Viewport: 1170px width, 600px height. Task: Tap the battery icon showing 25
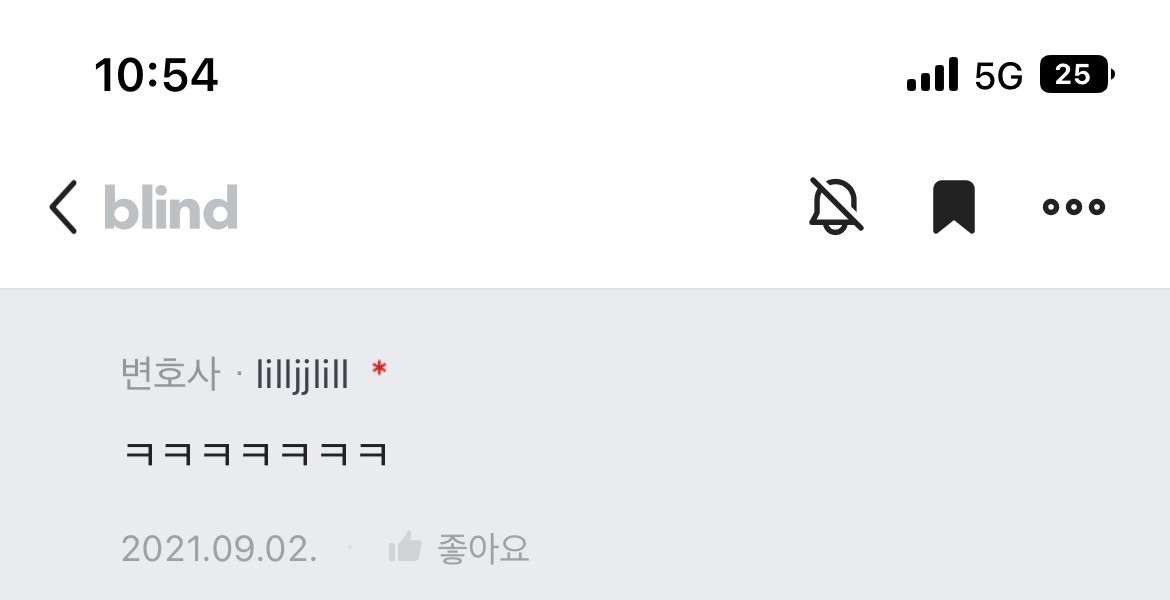1077,74
